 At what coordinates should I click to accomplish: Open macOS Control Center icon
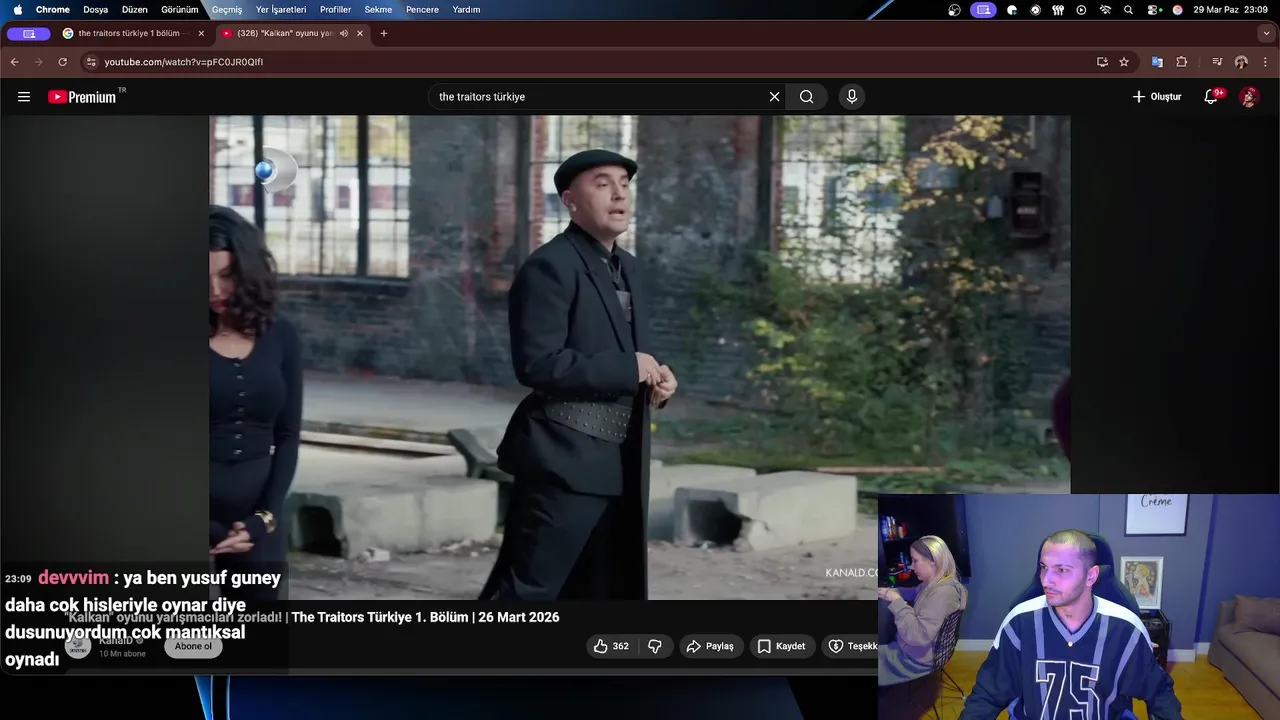pos(1154,10)
